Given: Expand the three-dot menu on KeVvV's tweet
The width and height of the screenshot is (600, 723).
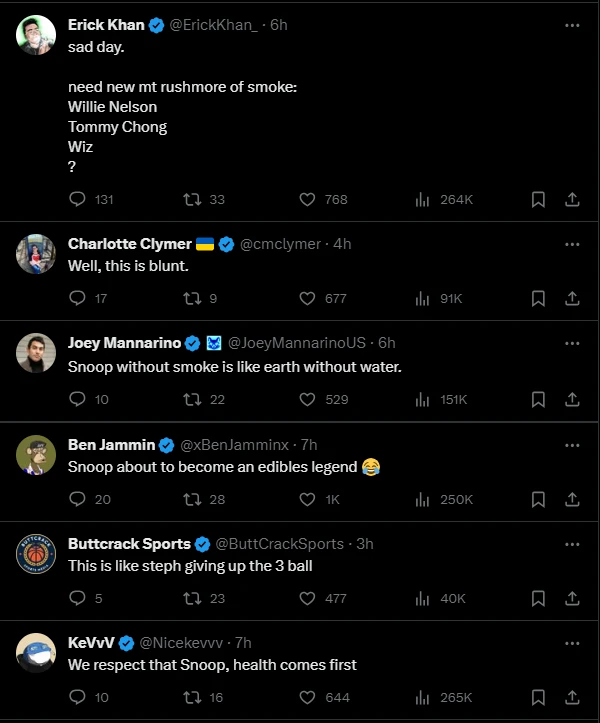Looking at the screenshot, I should [x=572, y=642].
